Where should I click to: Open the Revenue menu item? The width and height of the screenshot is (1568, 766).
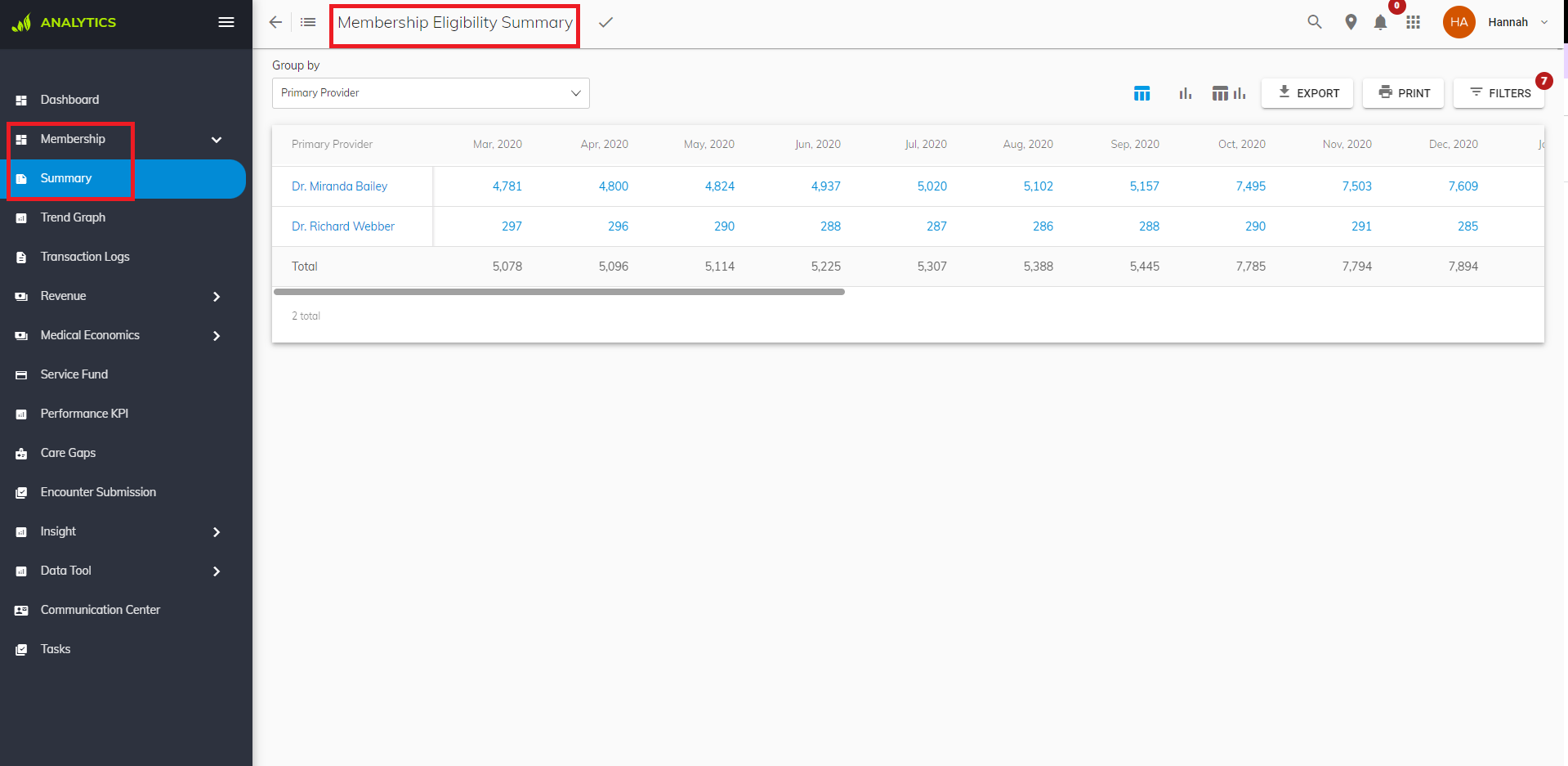63,296
